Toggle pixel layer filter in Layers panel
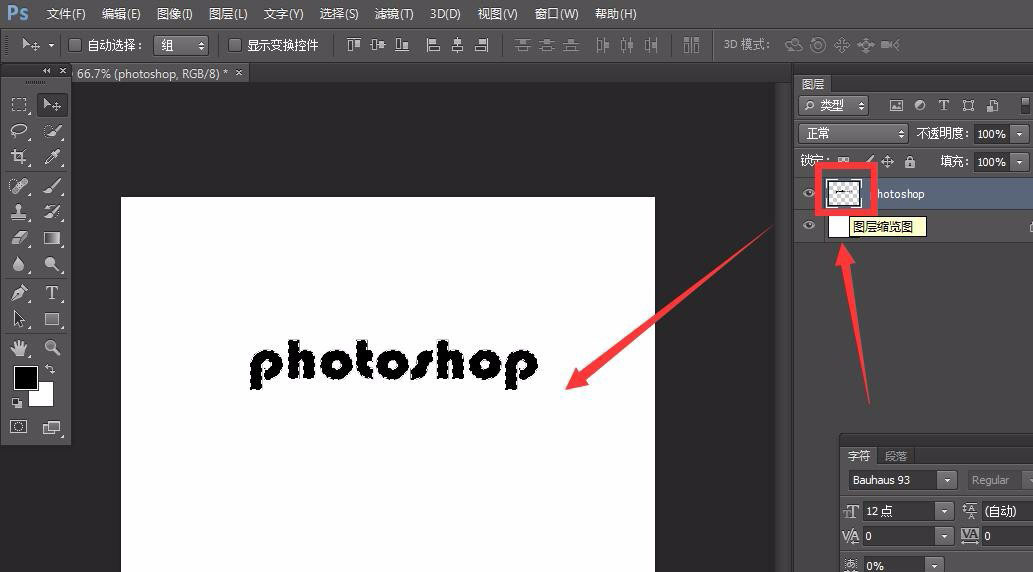 click(x=896, y=105)
